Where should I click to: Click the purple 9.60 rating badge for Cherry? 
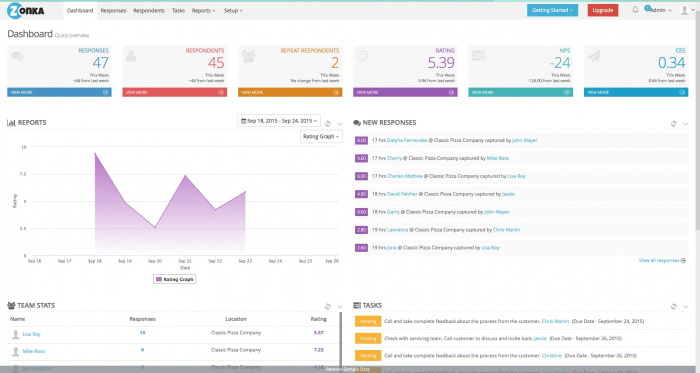click(x=361, y=158)
